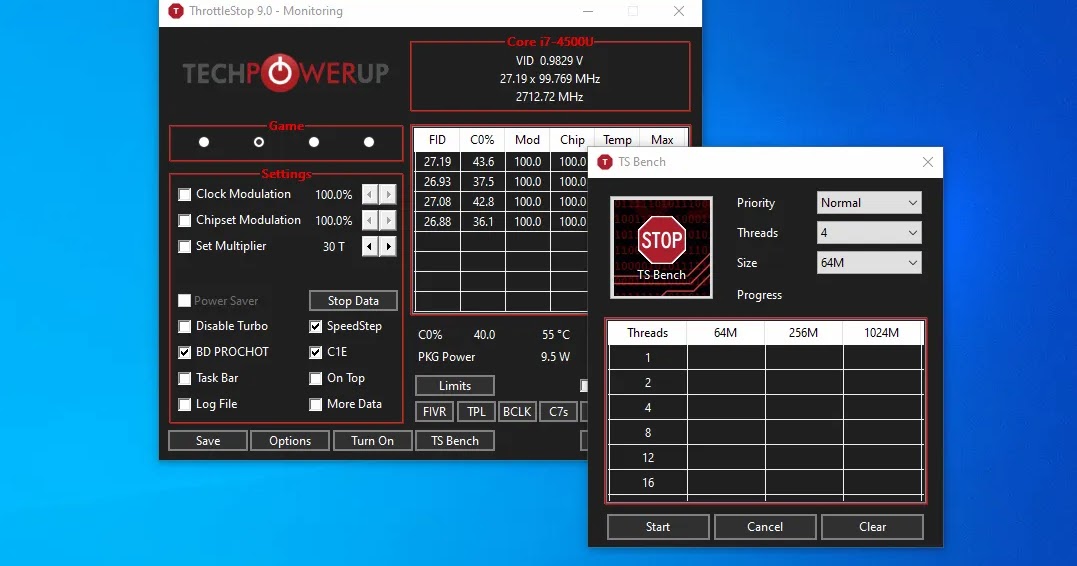Click the bench table row for 8 threads
Screen dimensions: 1077x566
point(766,433)
